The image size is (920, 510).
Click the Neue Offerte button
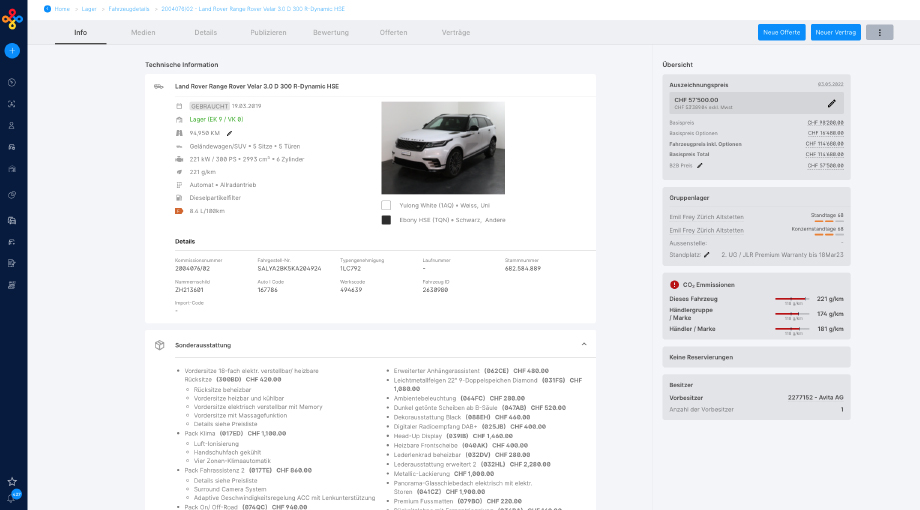(x=782, y=32)
